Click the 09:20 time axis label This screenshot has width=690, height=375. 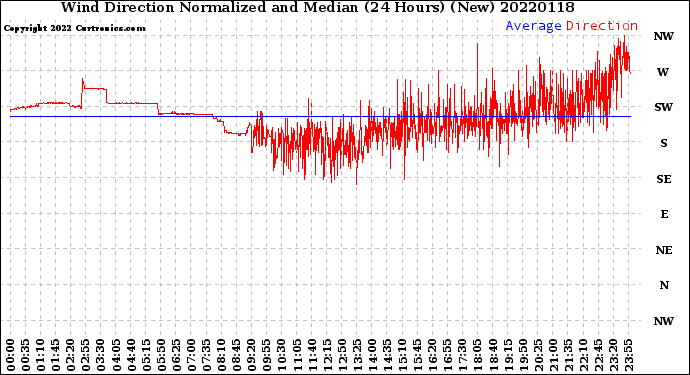[x=252, y=355]
